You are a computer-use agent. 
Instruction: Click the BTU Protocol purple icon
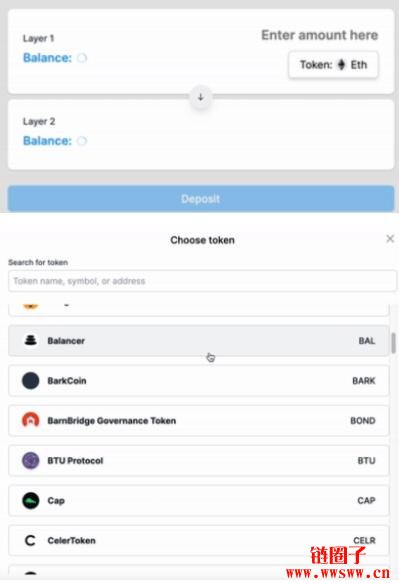coord(30,460)
